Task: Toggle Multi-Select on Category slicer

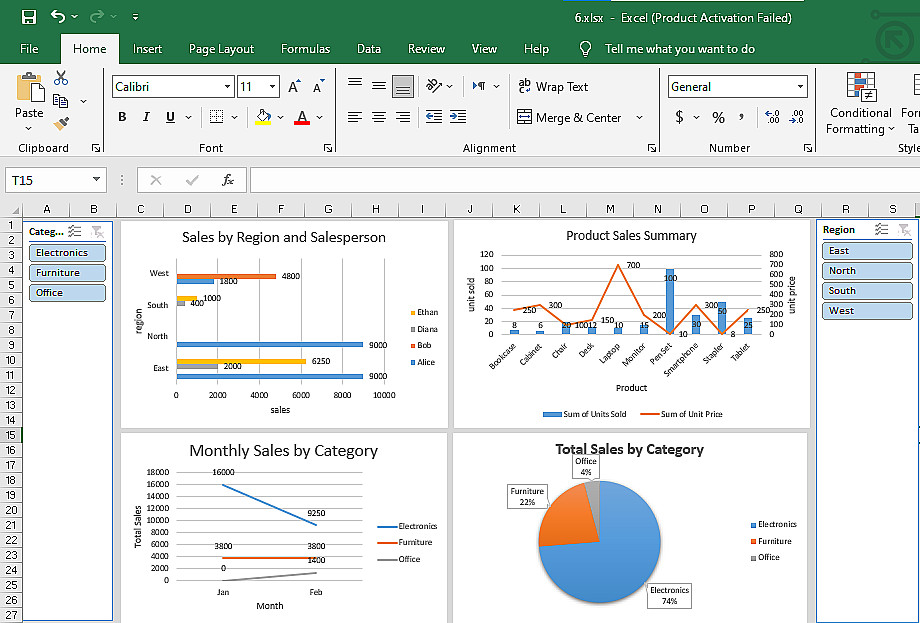Action: coord(75,231)
